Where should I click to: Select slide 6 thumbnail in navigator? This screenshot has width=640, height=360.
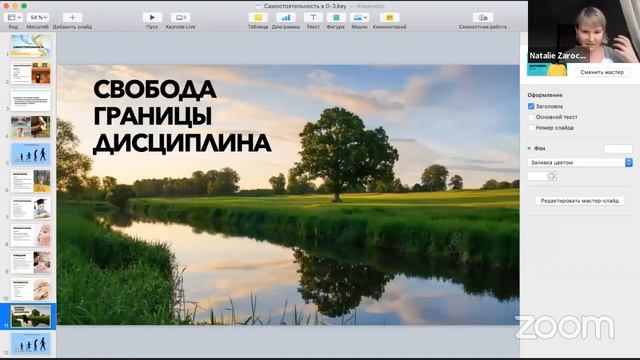pyautogui.click(x=31, y=181)
